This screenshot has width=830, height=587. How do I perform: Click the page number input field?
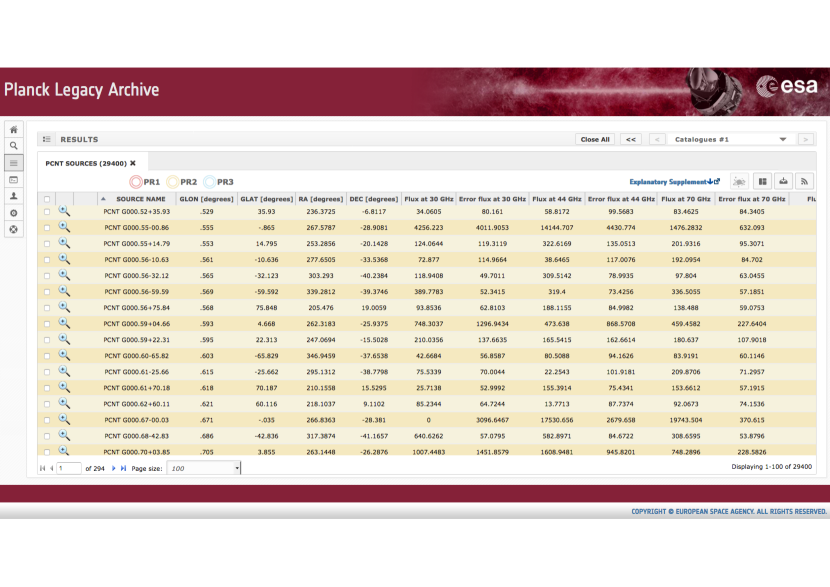click(x=69, y=468)
